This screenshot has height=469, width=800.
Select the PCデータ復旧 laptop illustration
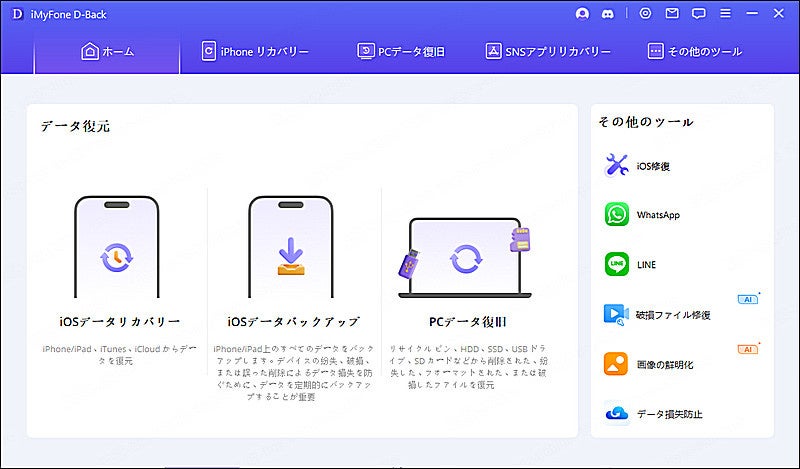coord(465,257)
